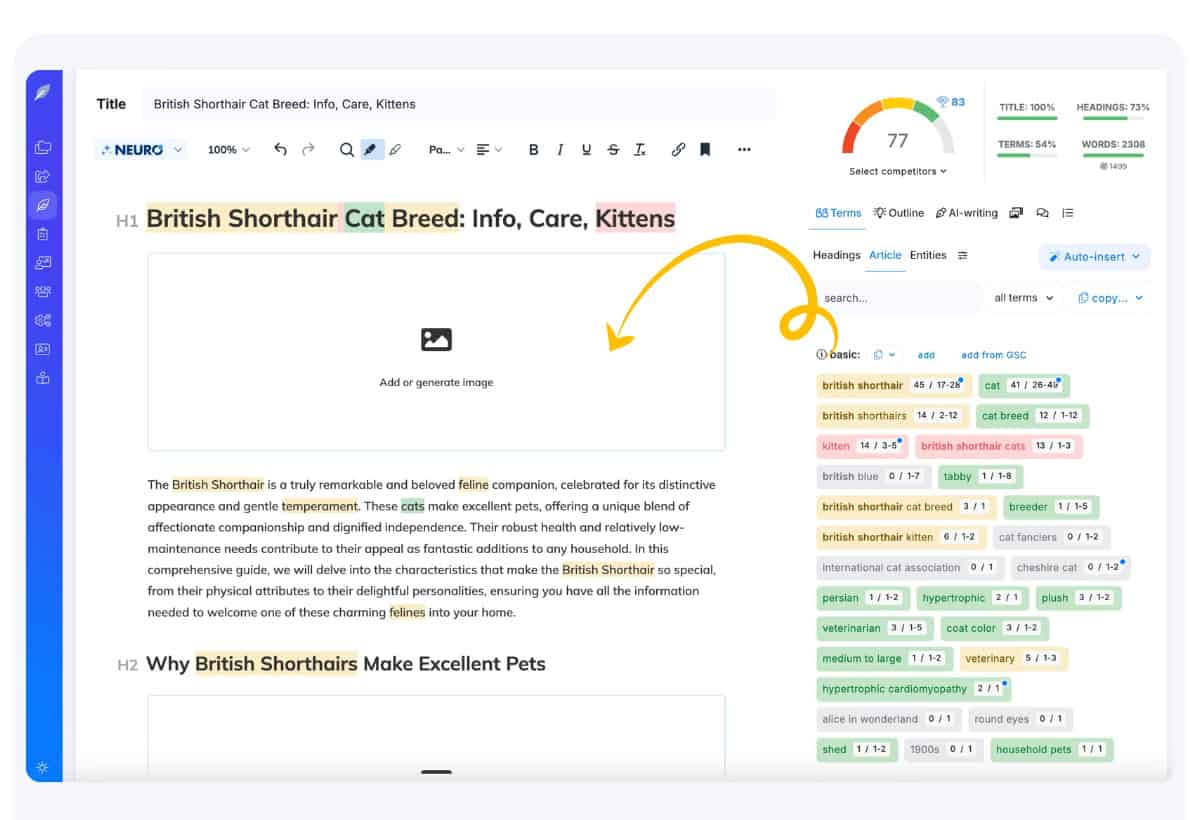Viewport: 1200px width, 820px height.
Task: Clear text formatting
Action: click(x=640, y=149)
